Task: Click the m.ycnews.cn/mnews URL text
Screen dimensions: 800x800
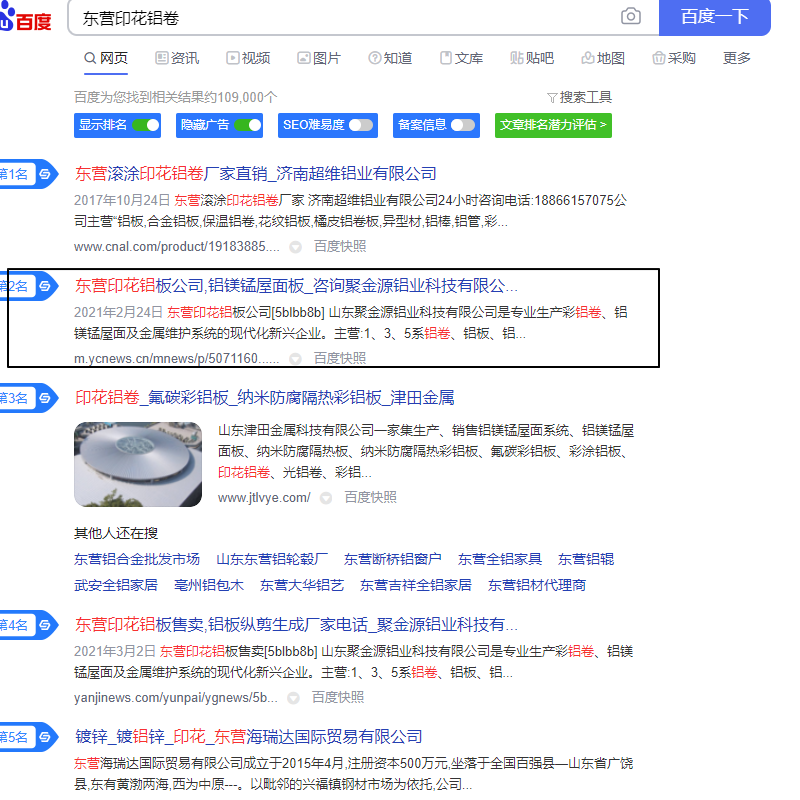Action: click(177, 359)
